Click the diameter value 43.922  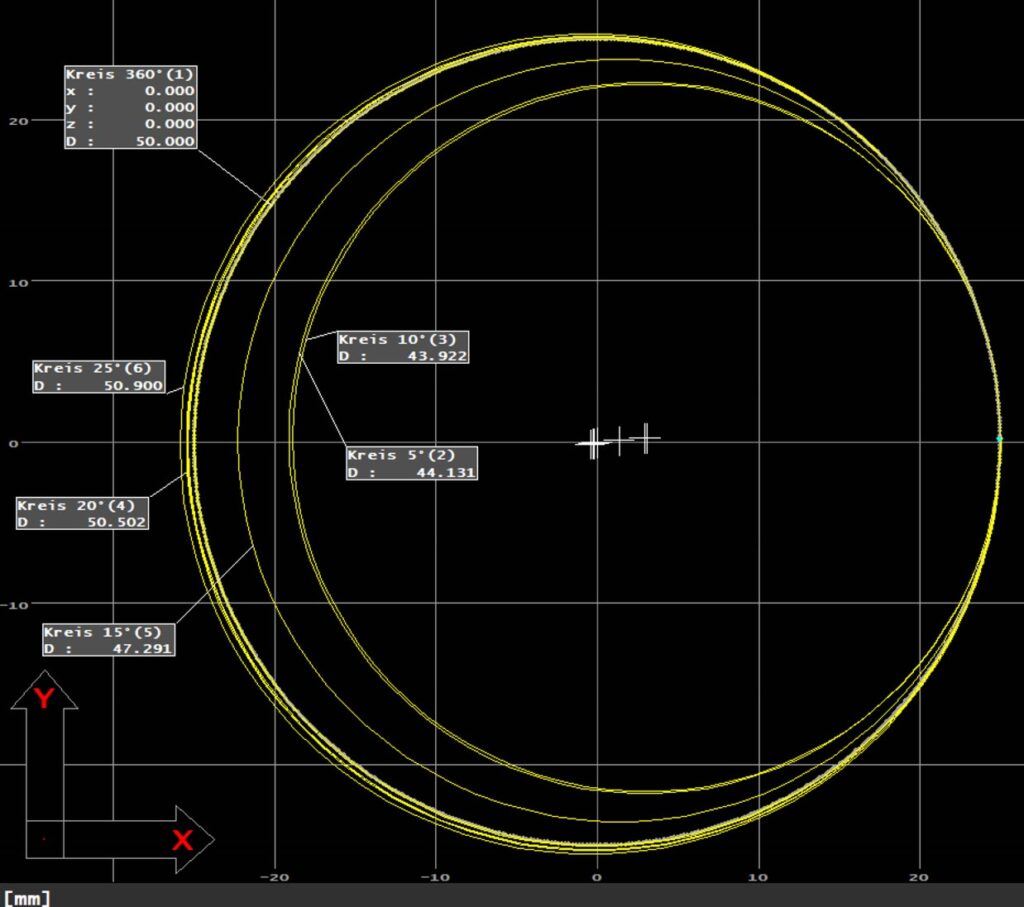[x=436, y=356]
